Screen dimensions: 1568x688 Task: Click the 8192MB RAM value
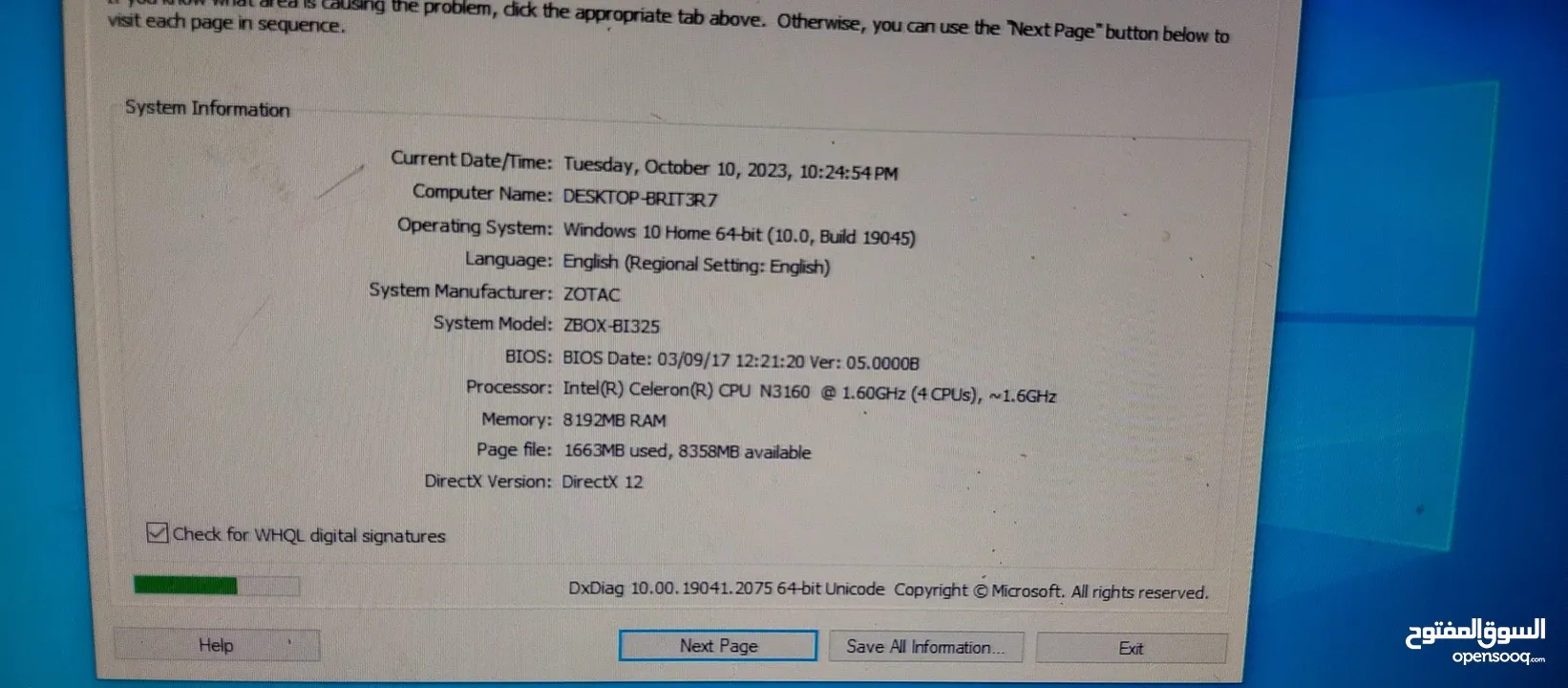click(x=614, y=419)
